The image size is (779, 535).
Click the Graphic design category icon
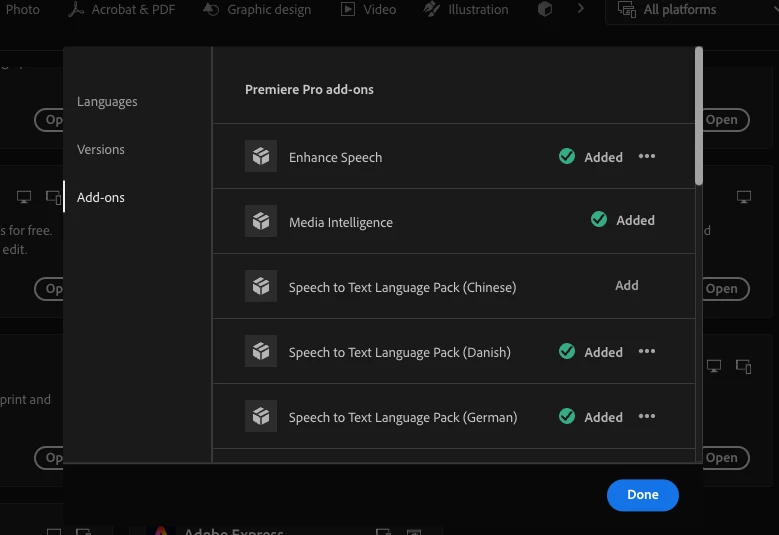tap(211, 9)
